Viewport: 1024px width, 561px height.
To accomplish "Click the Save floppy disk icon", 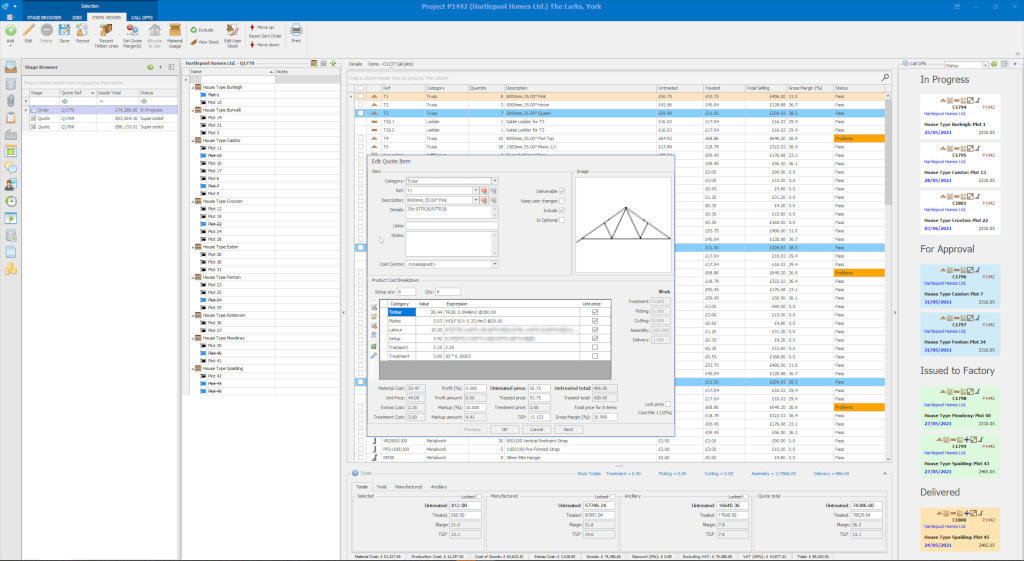I will (x=65, y=31).
